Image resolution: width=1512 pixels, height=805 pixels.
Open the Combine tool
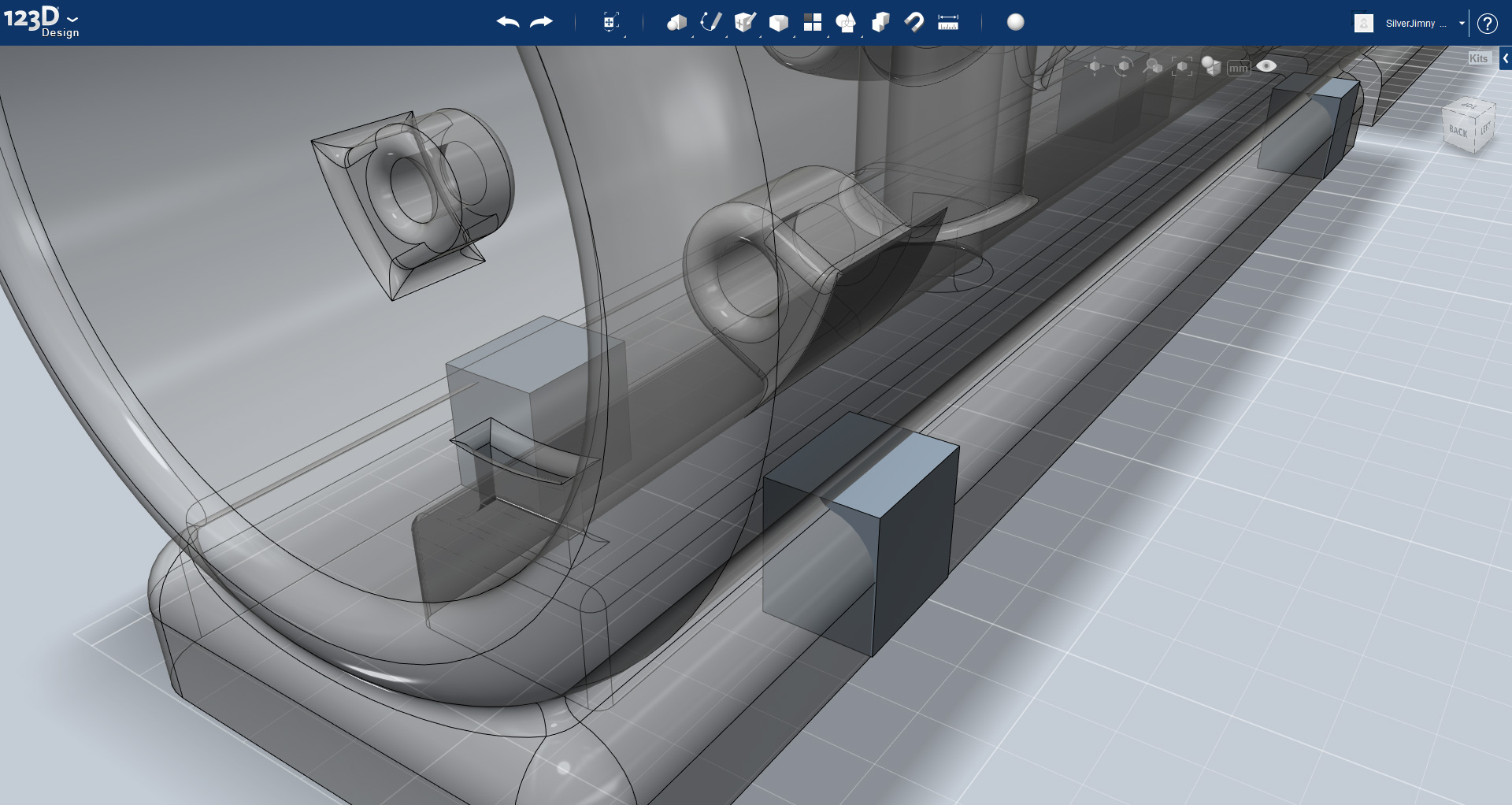(880, 22)
